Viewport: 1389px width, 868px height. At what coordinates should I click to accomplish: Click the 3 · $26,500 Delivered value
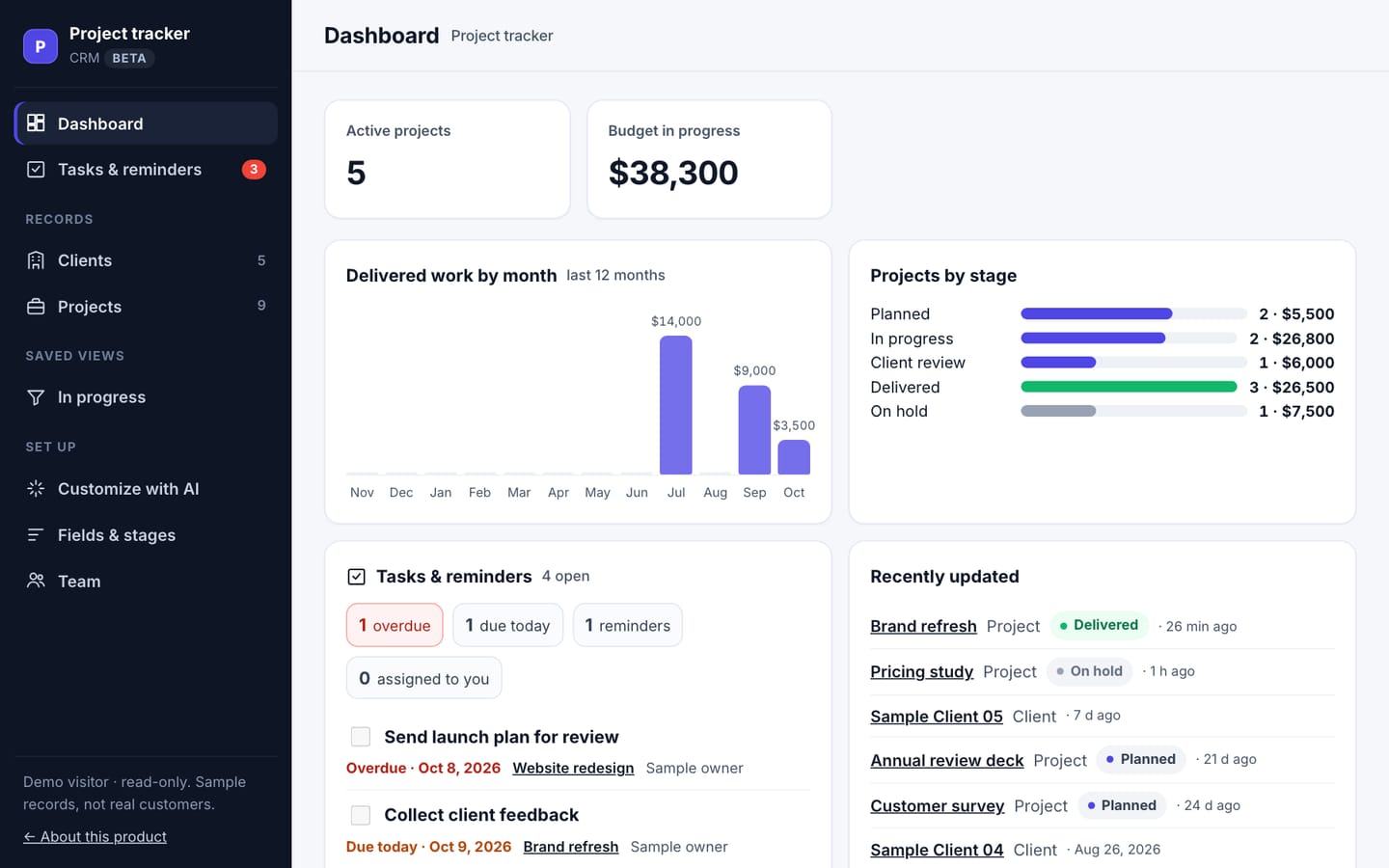(1292, 387)
